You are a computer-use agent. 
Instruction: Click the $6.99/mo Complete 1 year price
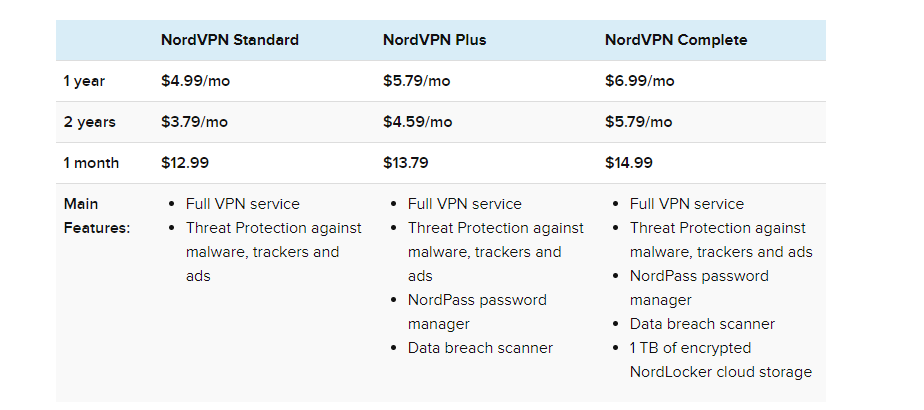point(639,81)
